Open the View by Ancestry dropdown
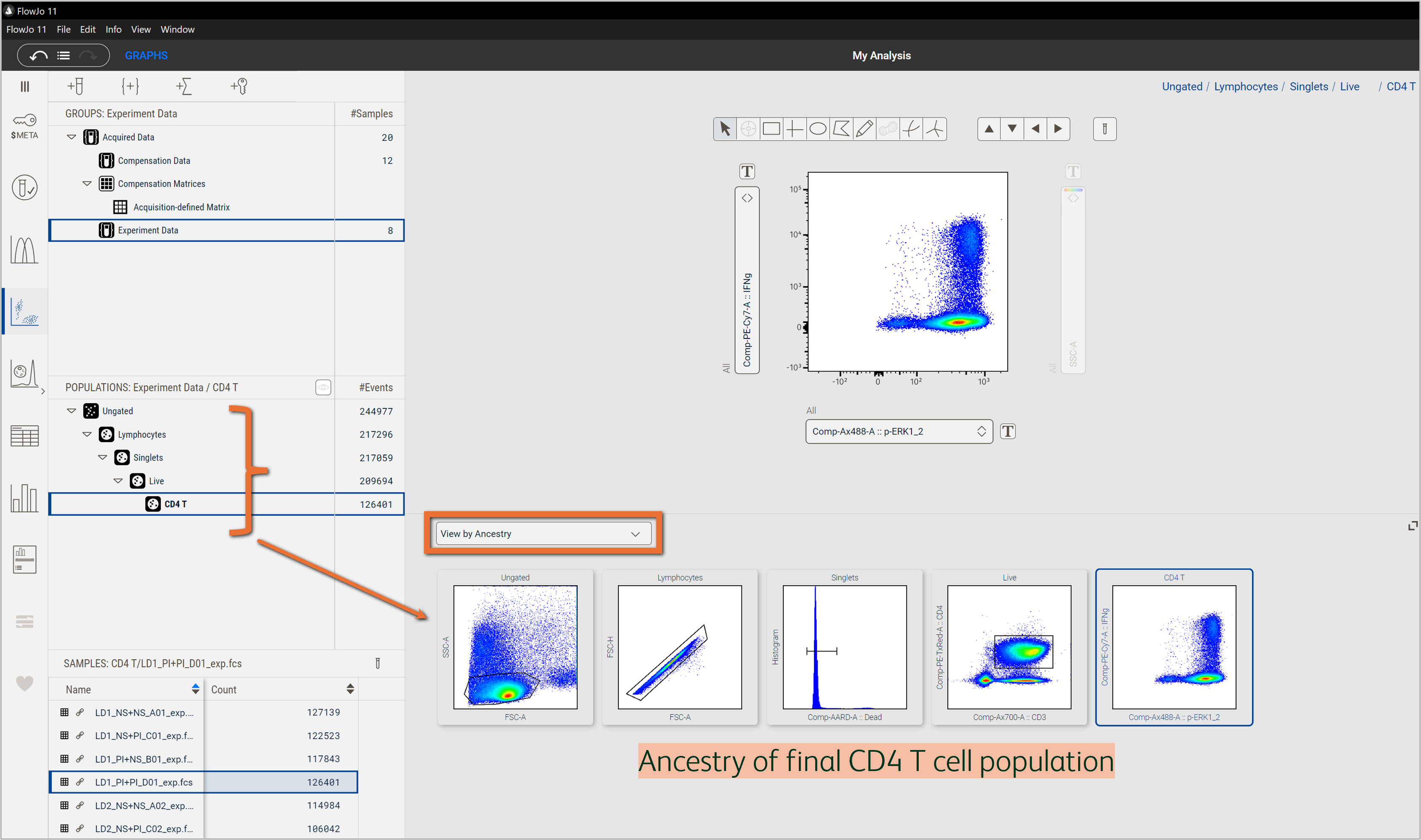Viewport: 1421px width, 840px height. (x=543, y=534)
